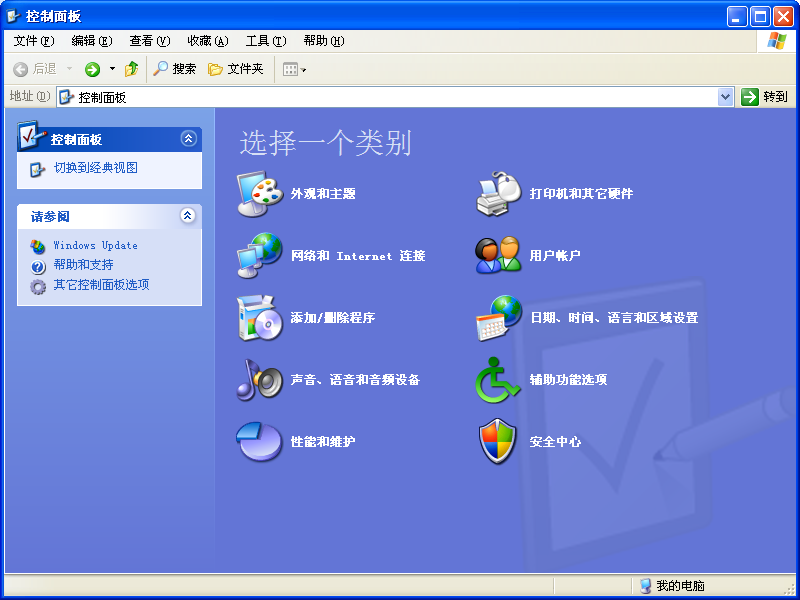Screen dimensions: 800x600
Task: Collapse the 控制面板 side panel section
Action: tap(188, 139)
